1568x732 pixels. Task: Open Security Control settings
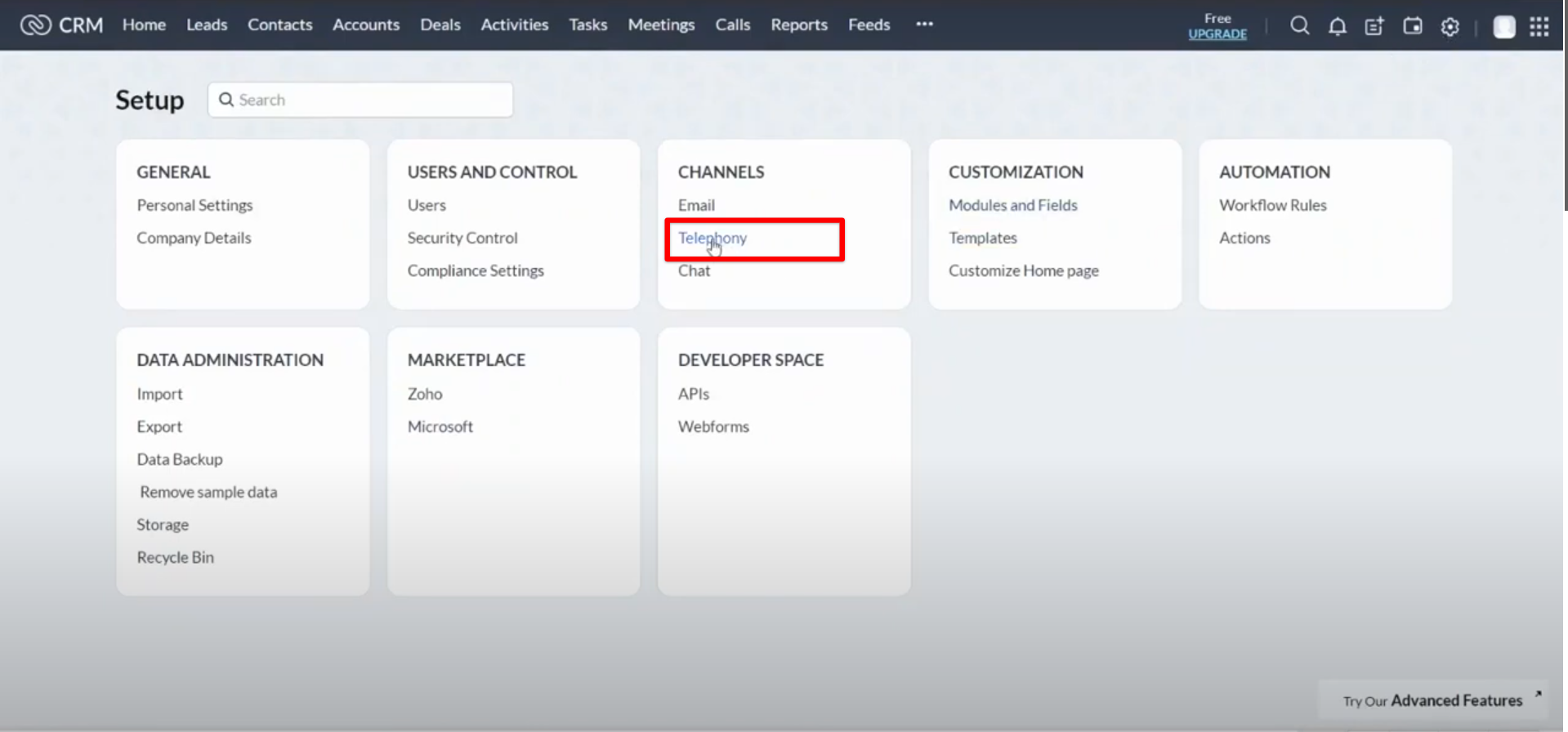462,238
